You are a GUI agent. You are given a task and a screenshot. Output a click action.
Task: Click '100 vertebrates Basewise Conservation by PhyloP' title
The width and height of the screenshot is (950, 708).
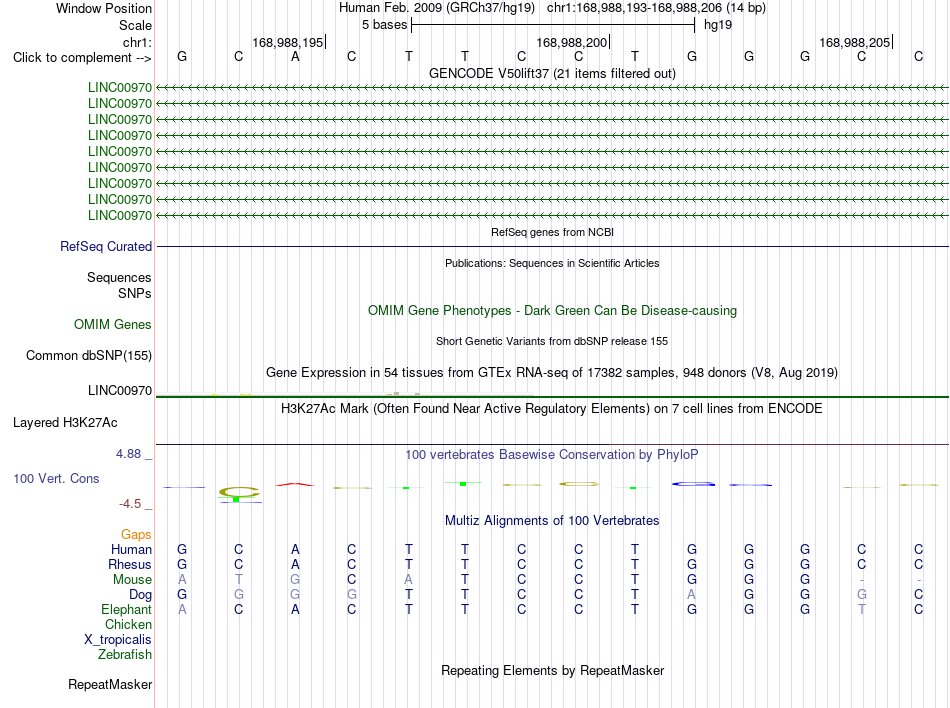pos(552,454)
